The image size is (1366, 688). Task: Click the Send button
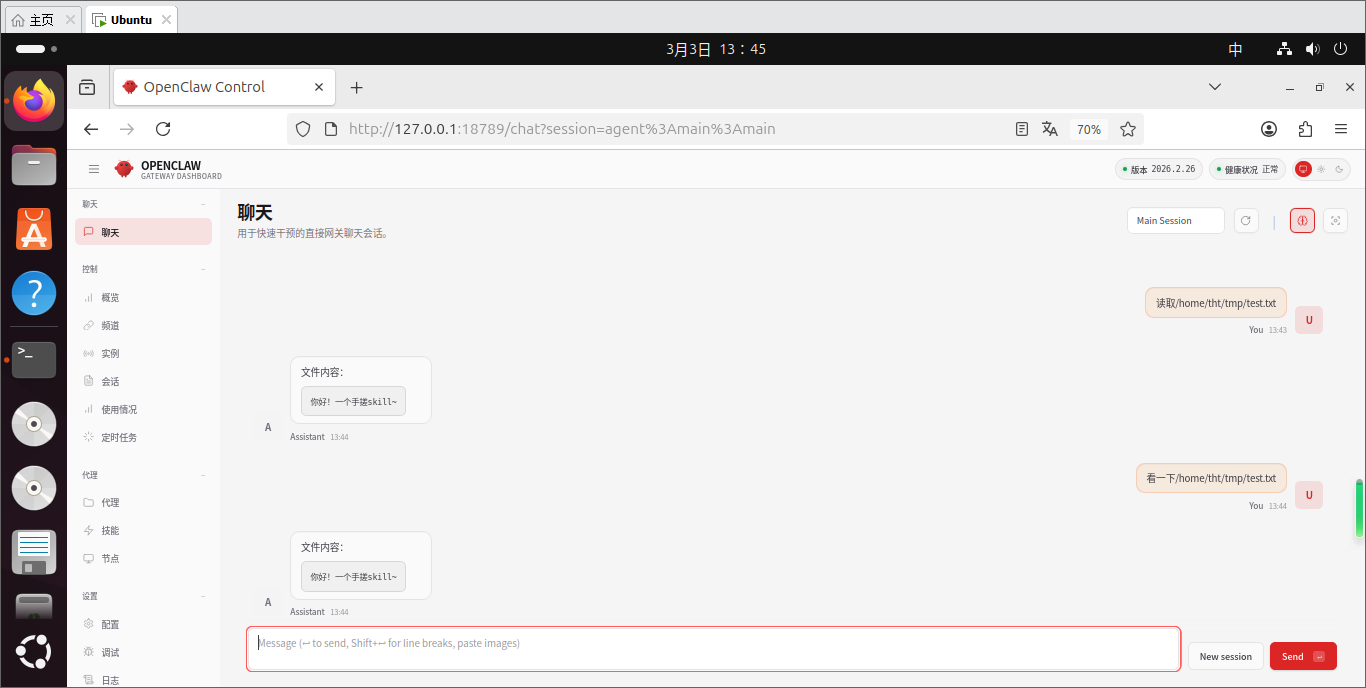click(x=1302, y=657)
